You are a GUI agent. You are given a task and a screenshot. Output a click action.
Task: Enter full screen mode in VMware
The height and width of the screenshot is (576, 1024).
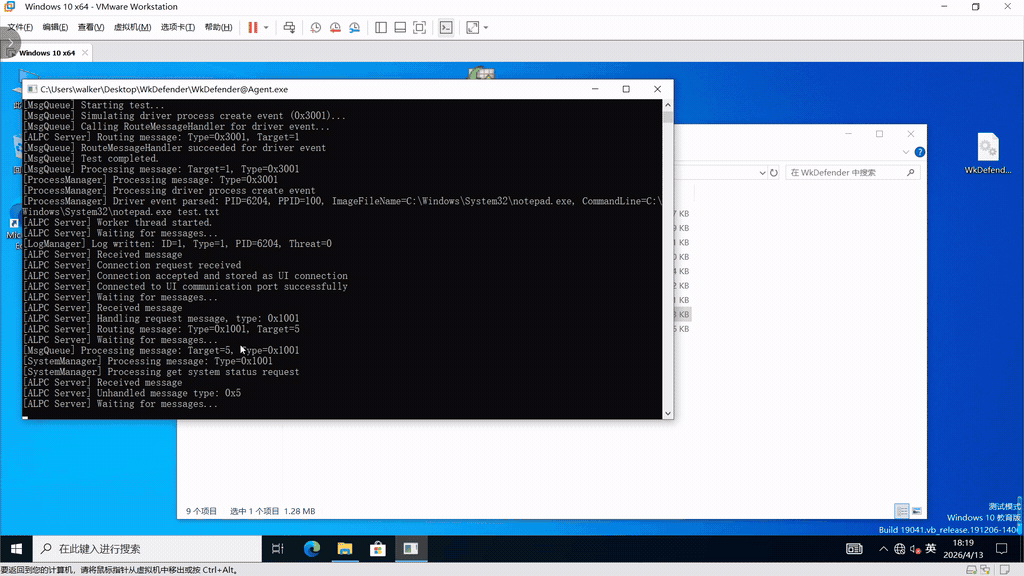[x=420, y=27]
